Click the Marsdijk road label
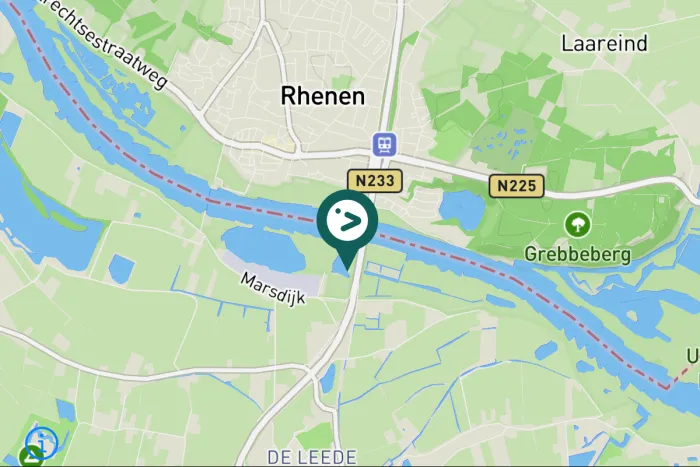700x467 pixels. [273, 288]
